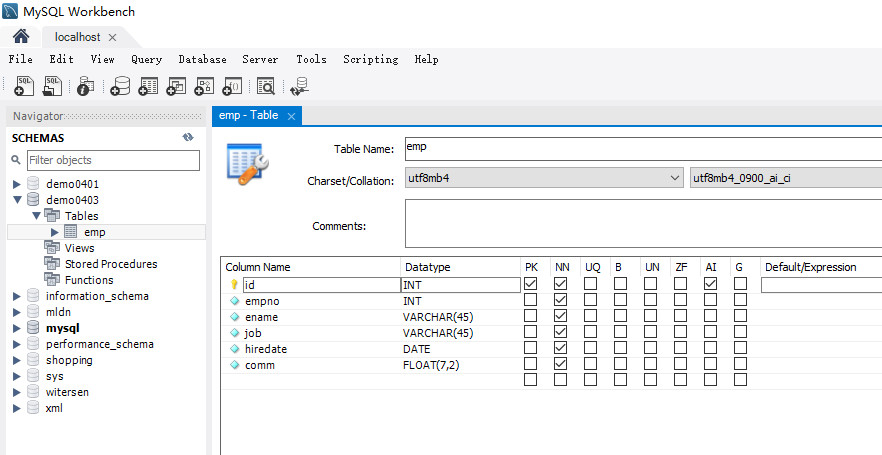Click the Default/Expression field for id
Image resolution: width=882 pixels, height=455 pixels.
[821, 285]
